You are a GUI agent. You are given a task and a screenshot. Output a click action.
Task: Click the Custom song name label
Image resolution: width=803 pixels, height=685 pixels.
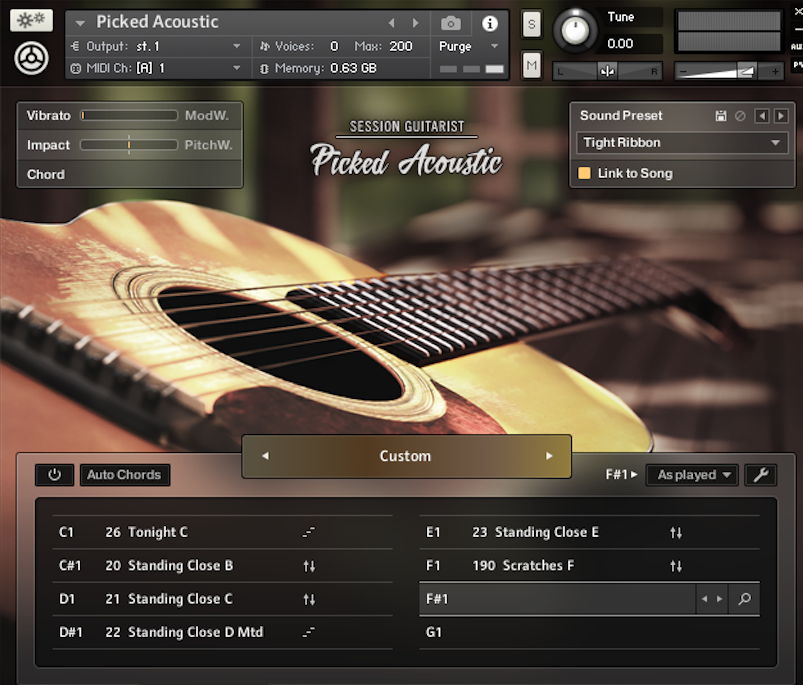[x=405, y=456]
